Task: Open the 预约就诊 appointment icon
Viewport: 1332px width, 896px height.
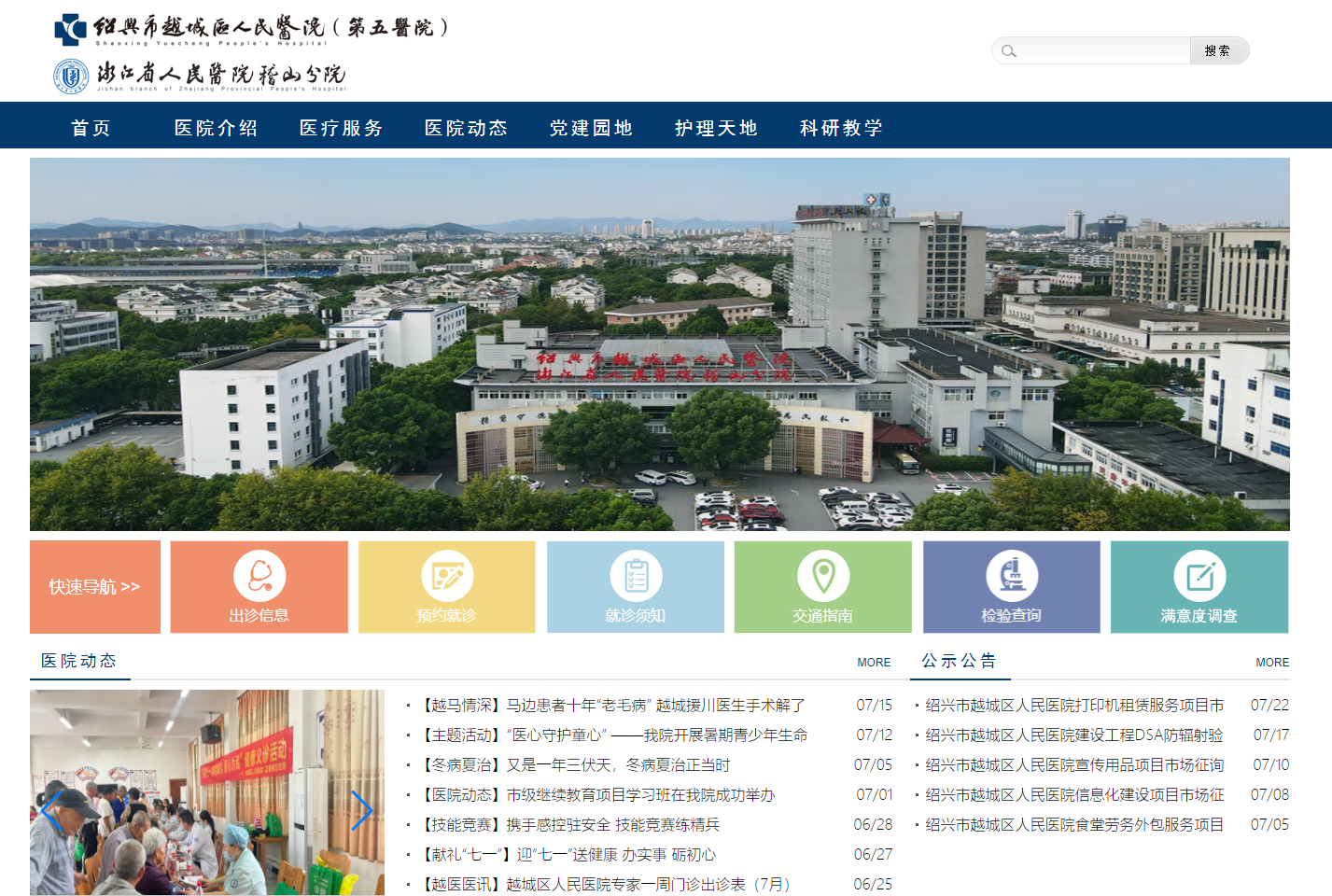Action: point(447,576)
